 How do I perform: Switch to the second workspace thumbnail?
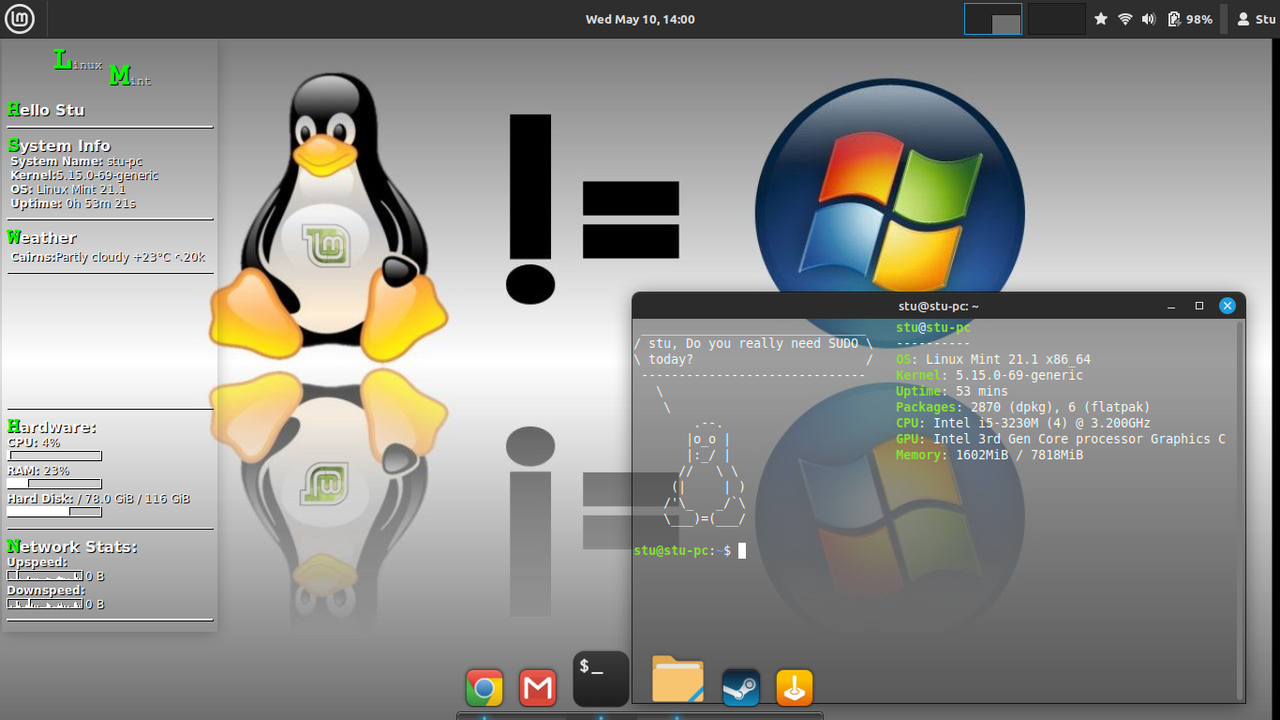coord(1056,19)
